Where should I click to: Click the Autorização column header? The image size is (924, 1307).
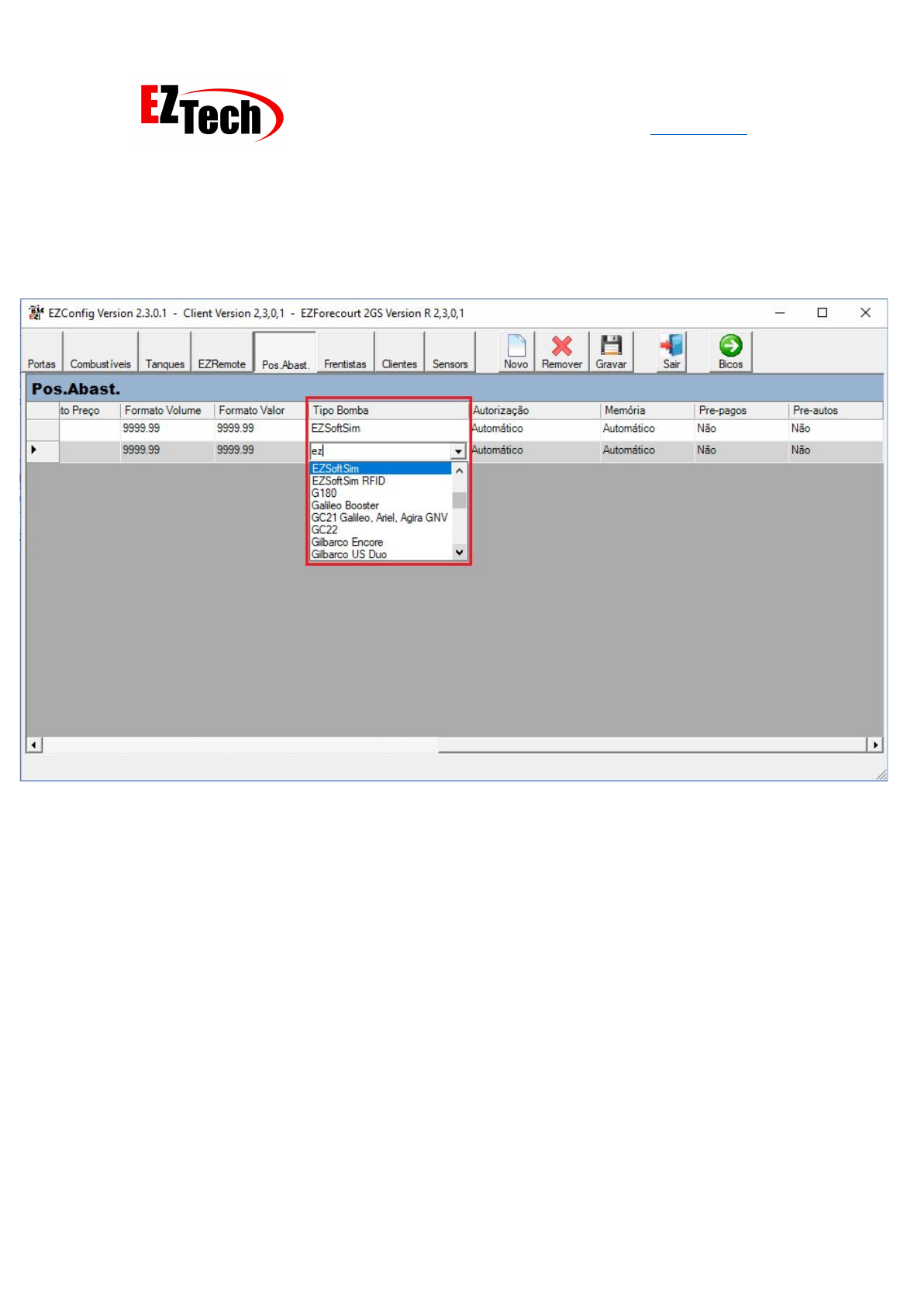click(x=535, y=411)
